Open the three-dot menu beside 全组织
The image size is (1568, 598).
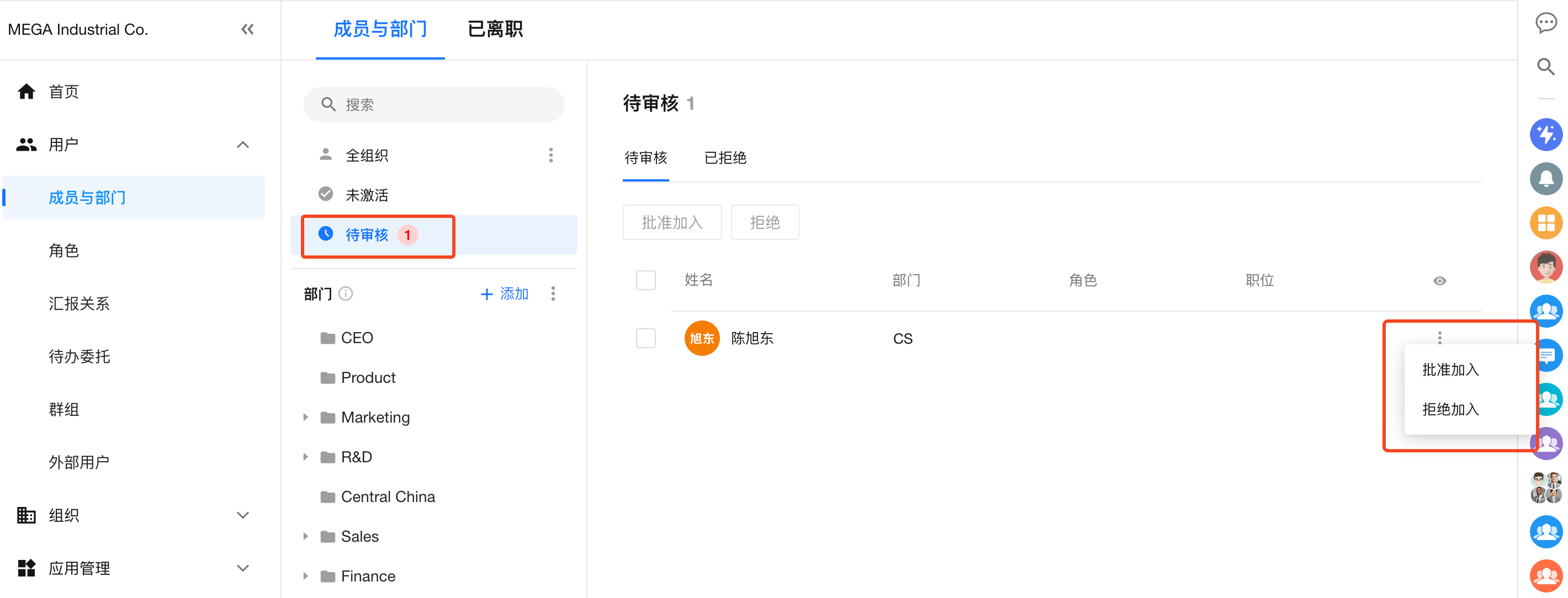pyautogui.click(x=551, y=155)
